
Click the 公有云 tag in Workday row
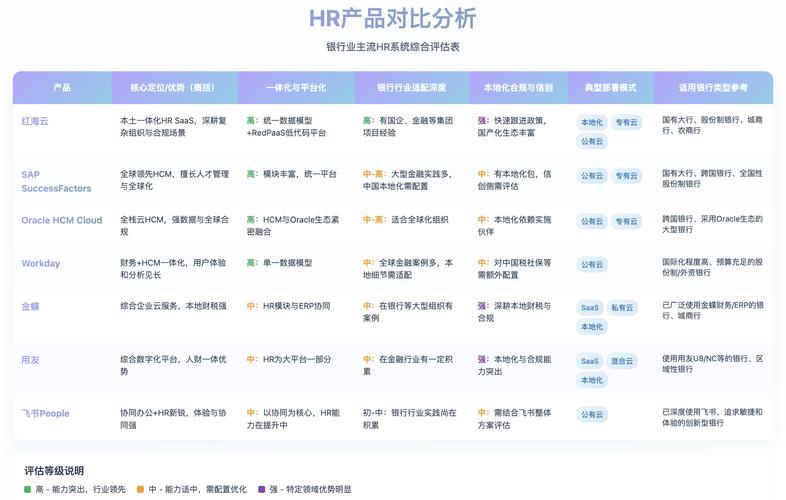tap(592, 265)
